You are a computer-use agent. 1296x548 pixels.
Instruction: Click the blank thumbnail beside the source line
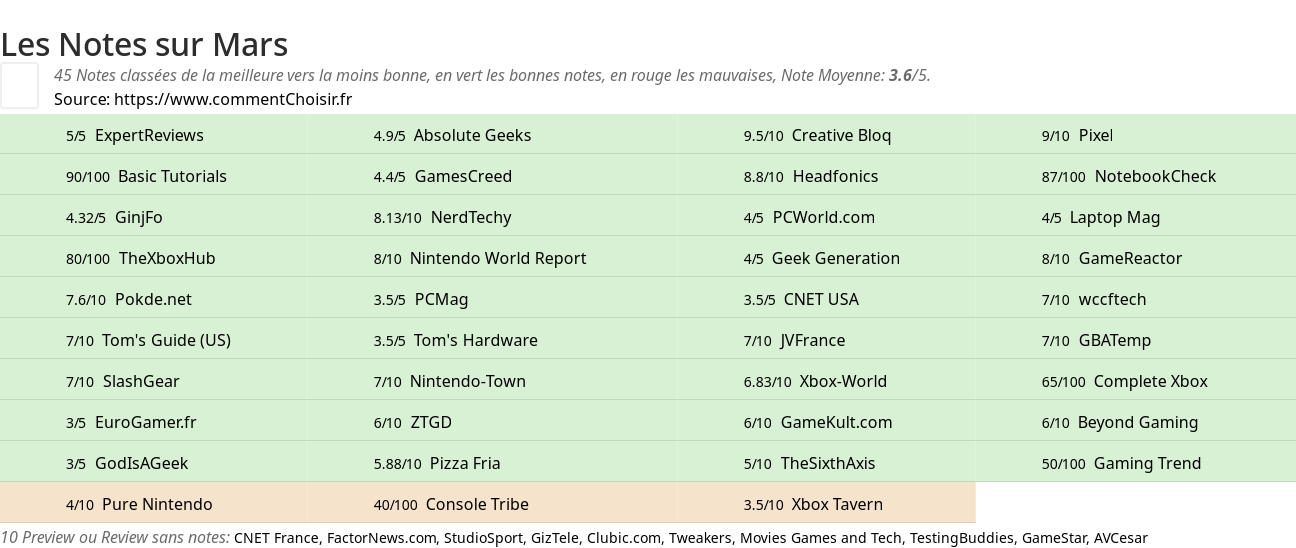19,85
